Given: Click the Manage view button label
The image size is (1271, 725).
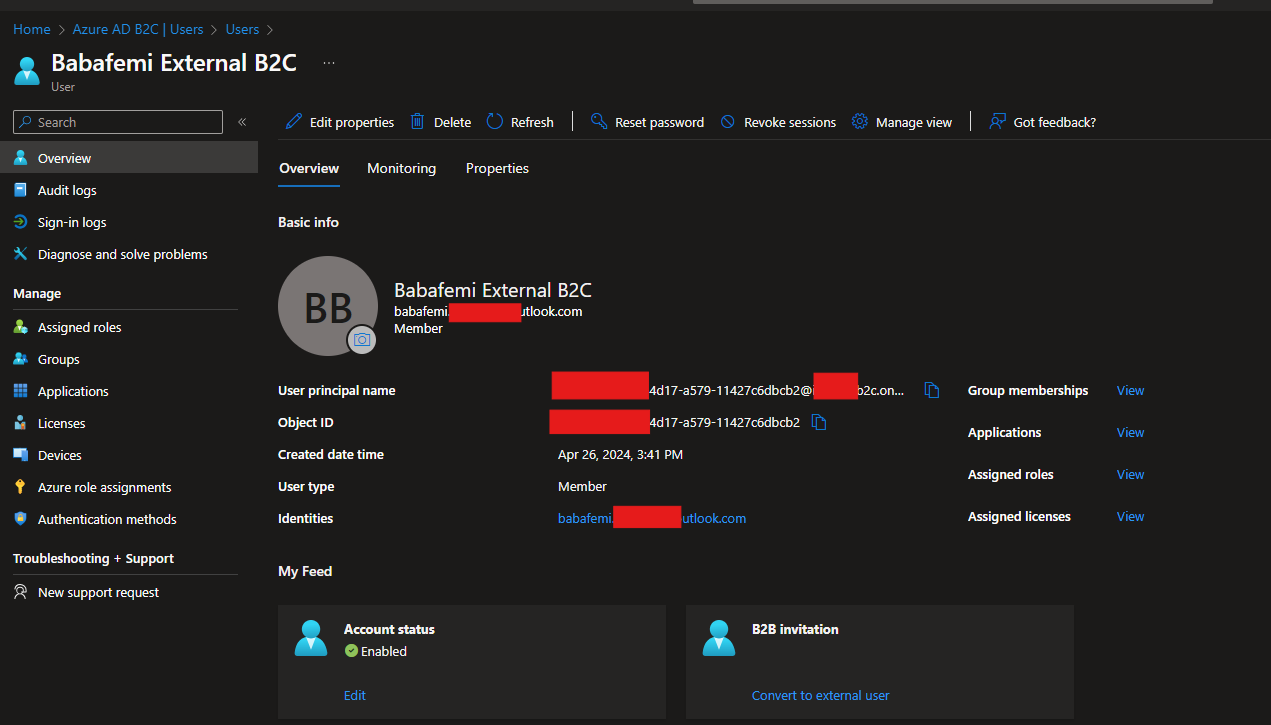Looking at the screenshot, I should coord(914,122).
